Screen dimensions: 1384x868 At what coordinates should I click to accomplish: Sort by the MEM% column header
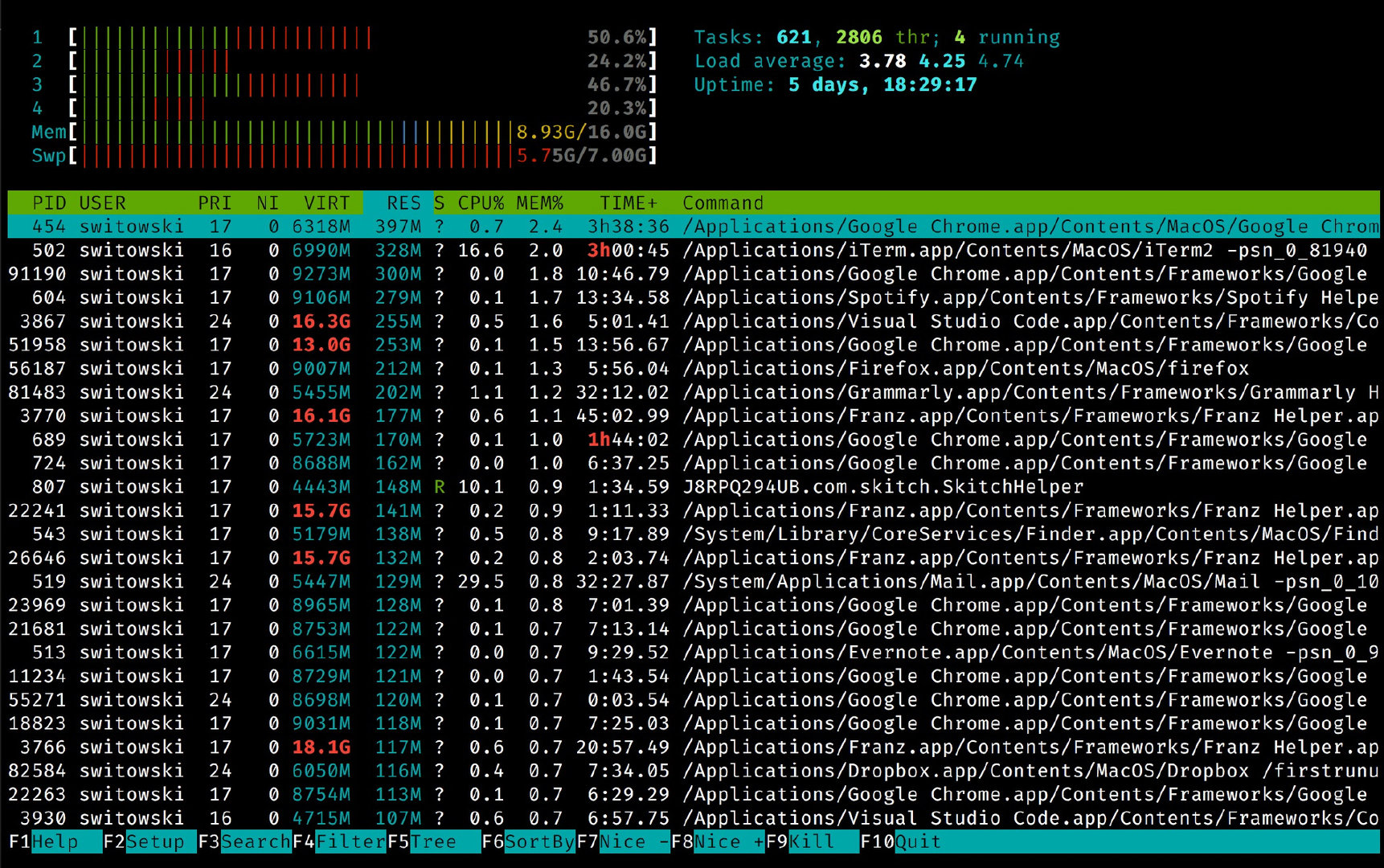pos(539,203)
